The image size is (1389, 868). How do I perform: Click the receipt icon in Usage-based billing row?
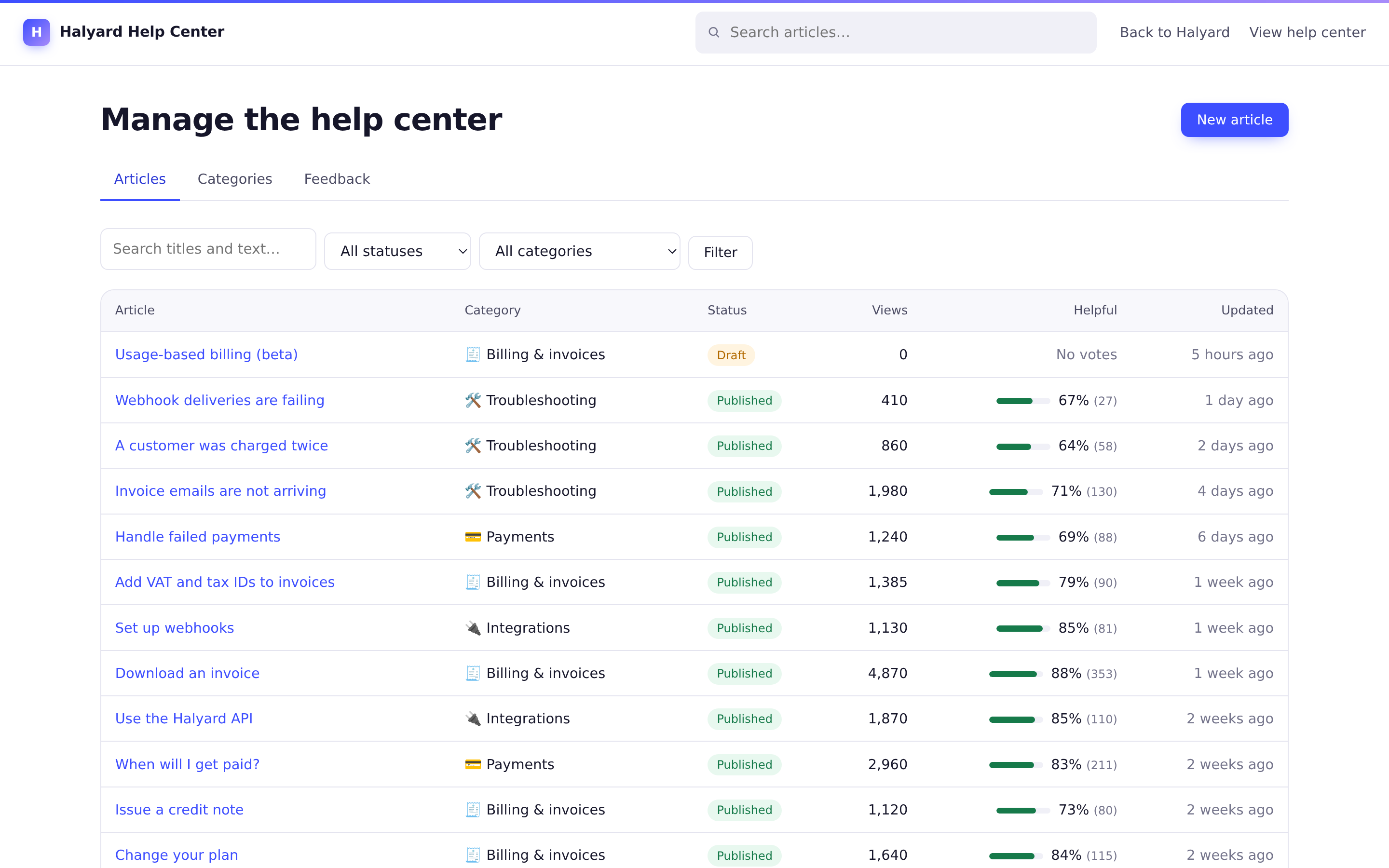pyautogui.click(x=472, y=355)
